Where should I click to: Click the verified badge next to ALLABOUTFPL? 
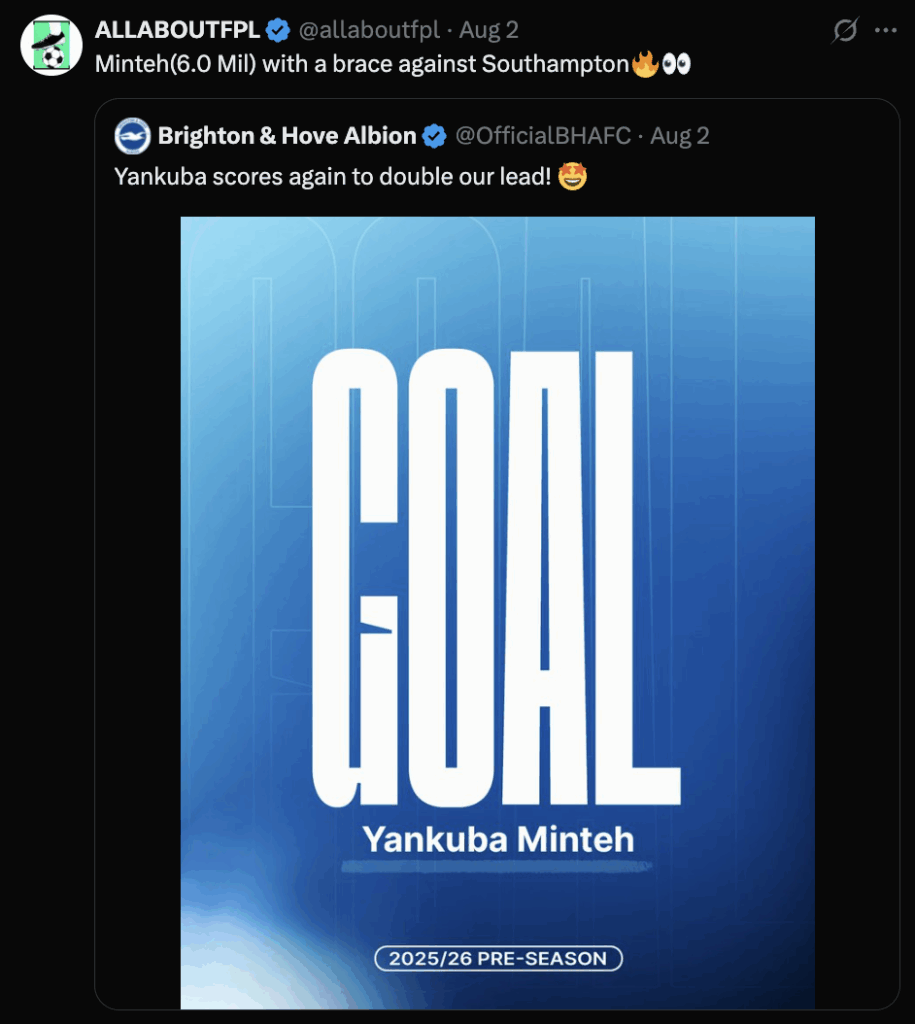(x=277, y=31)
